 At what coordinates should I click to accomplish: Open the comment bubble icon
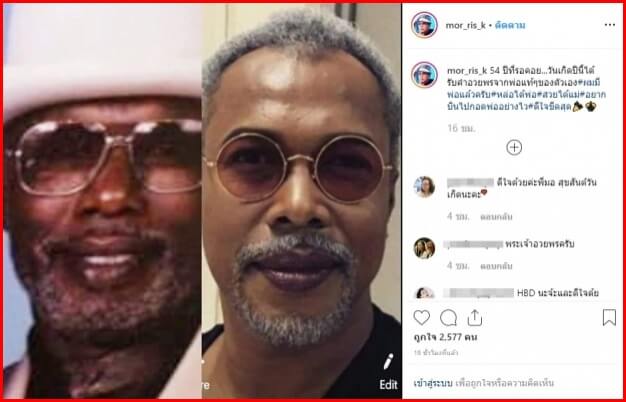click(448, 318)
